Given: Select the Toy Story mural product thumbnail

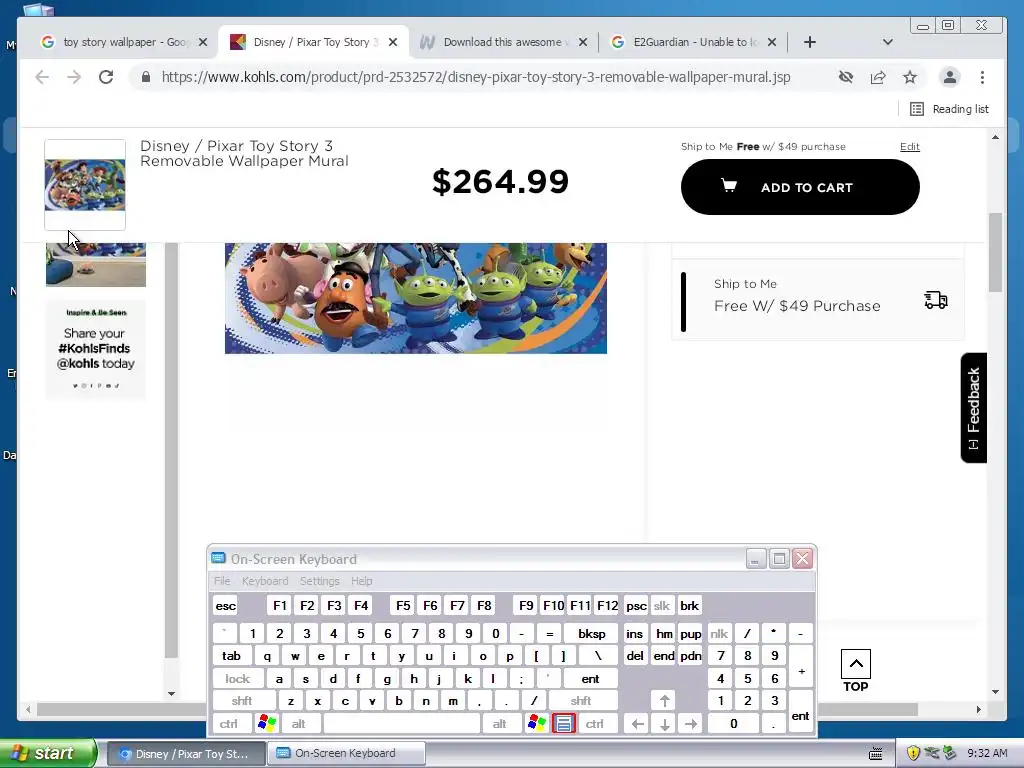Looking at the screenshot, I should coord(85,185).
